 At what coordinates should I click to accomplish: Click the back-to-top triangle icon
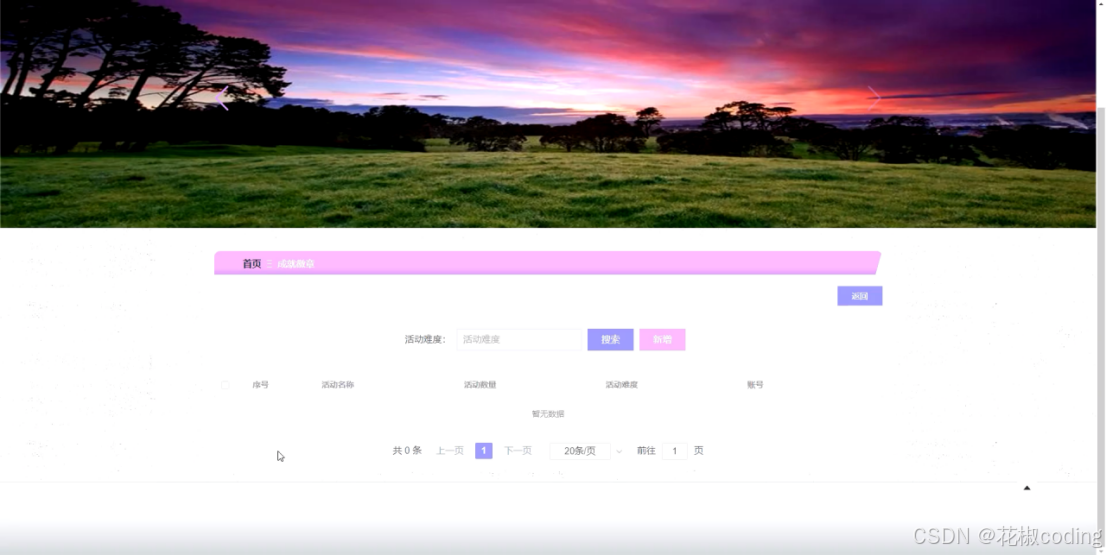[1027, 488]
